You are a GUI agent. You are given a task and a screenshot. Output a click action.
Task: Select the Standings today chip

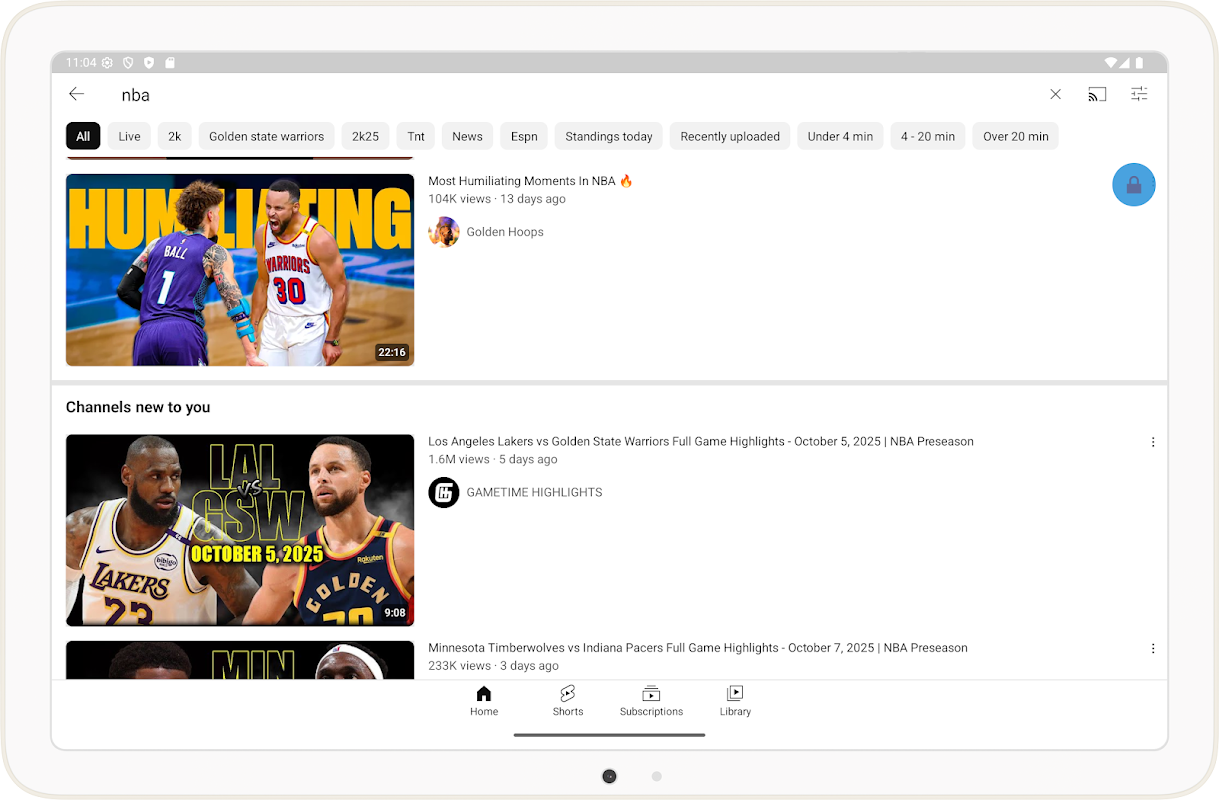click(609, 136)
